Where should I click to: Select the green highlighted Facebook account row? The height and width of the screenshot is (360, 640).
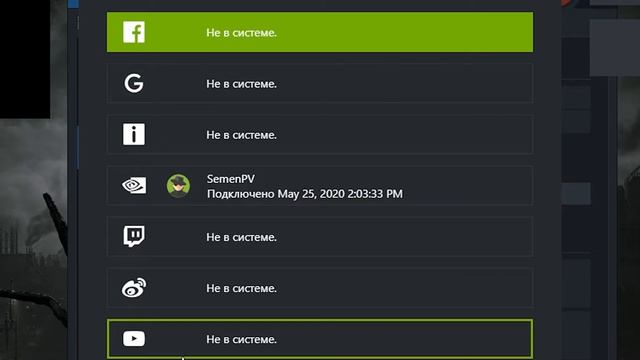[x=320, y=32]
